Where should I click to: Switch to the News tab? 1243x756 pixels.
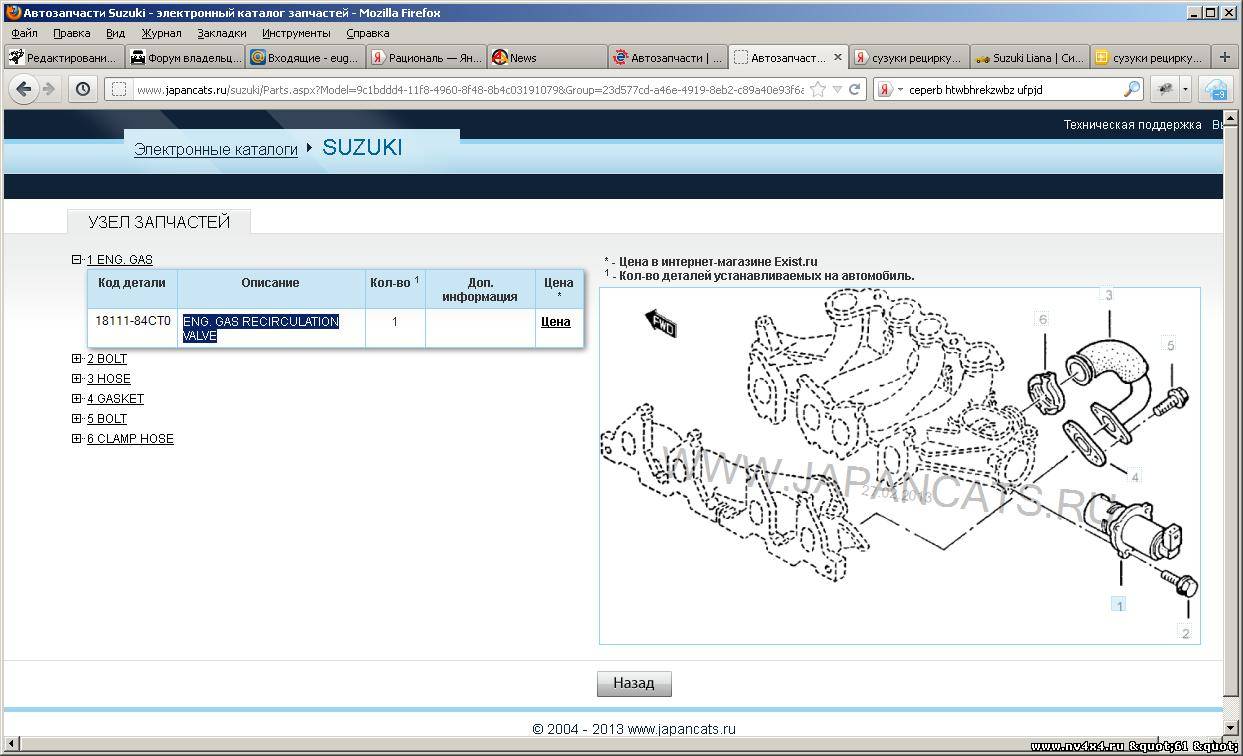click(x=547, y=57)
